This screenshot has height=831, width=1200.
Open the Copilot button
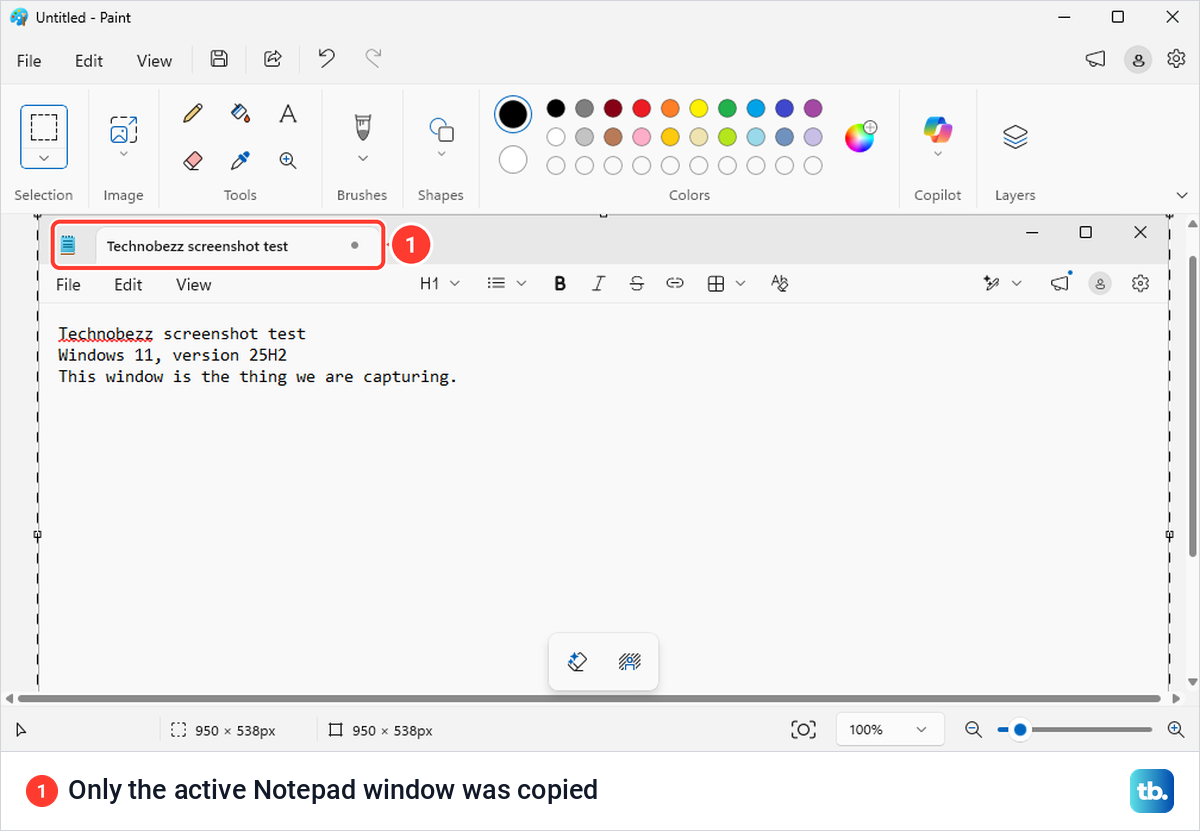938,129
